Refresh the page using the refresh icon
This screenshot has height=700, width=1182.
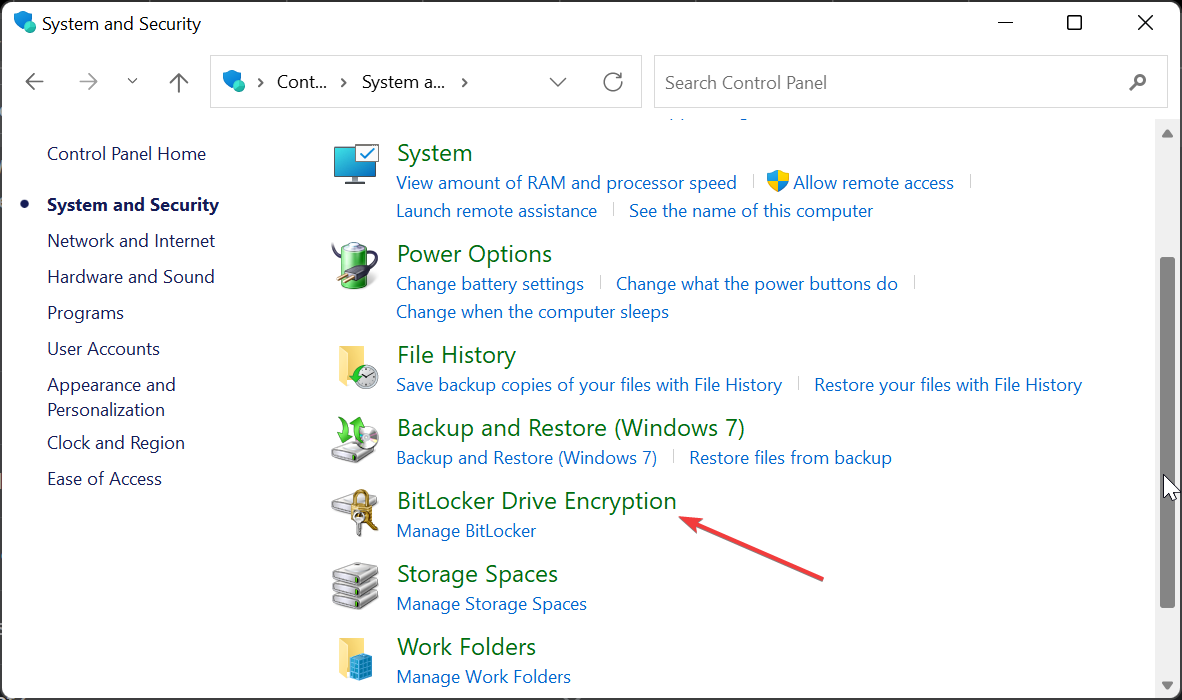coord(613,82)
